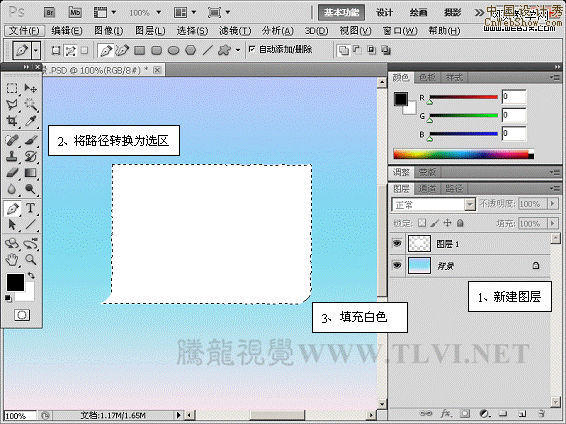
Task: Select the Rectangular Marquee tool
Action: point(12,88)
